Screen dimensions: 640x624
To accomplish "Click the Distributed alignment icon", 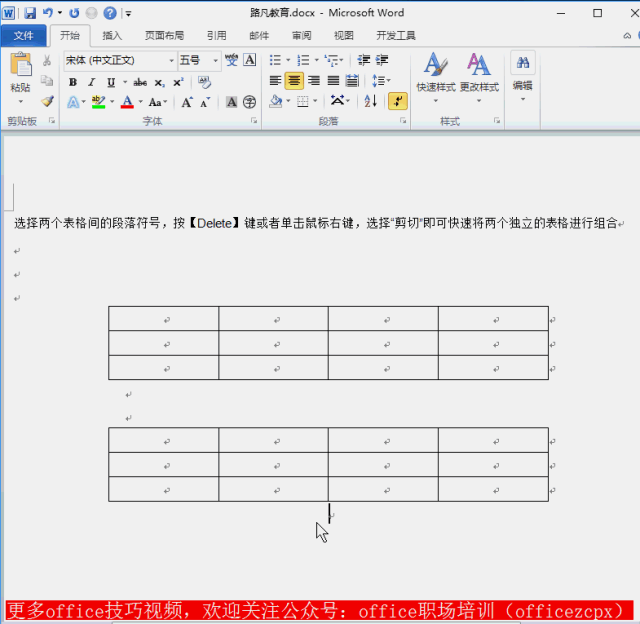I will pos(352,81).
